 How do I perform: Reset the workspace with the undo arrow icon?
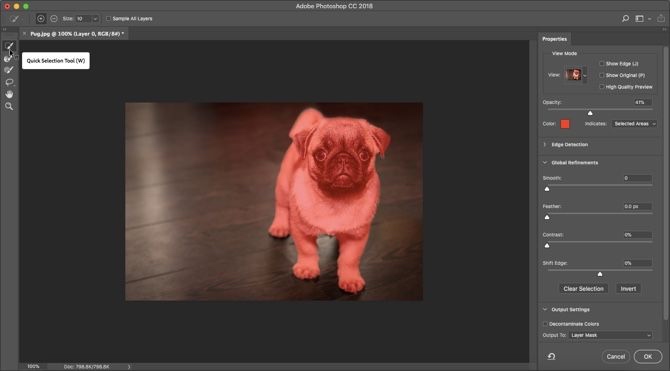(551, 356)
